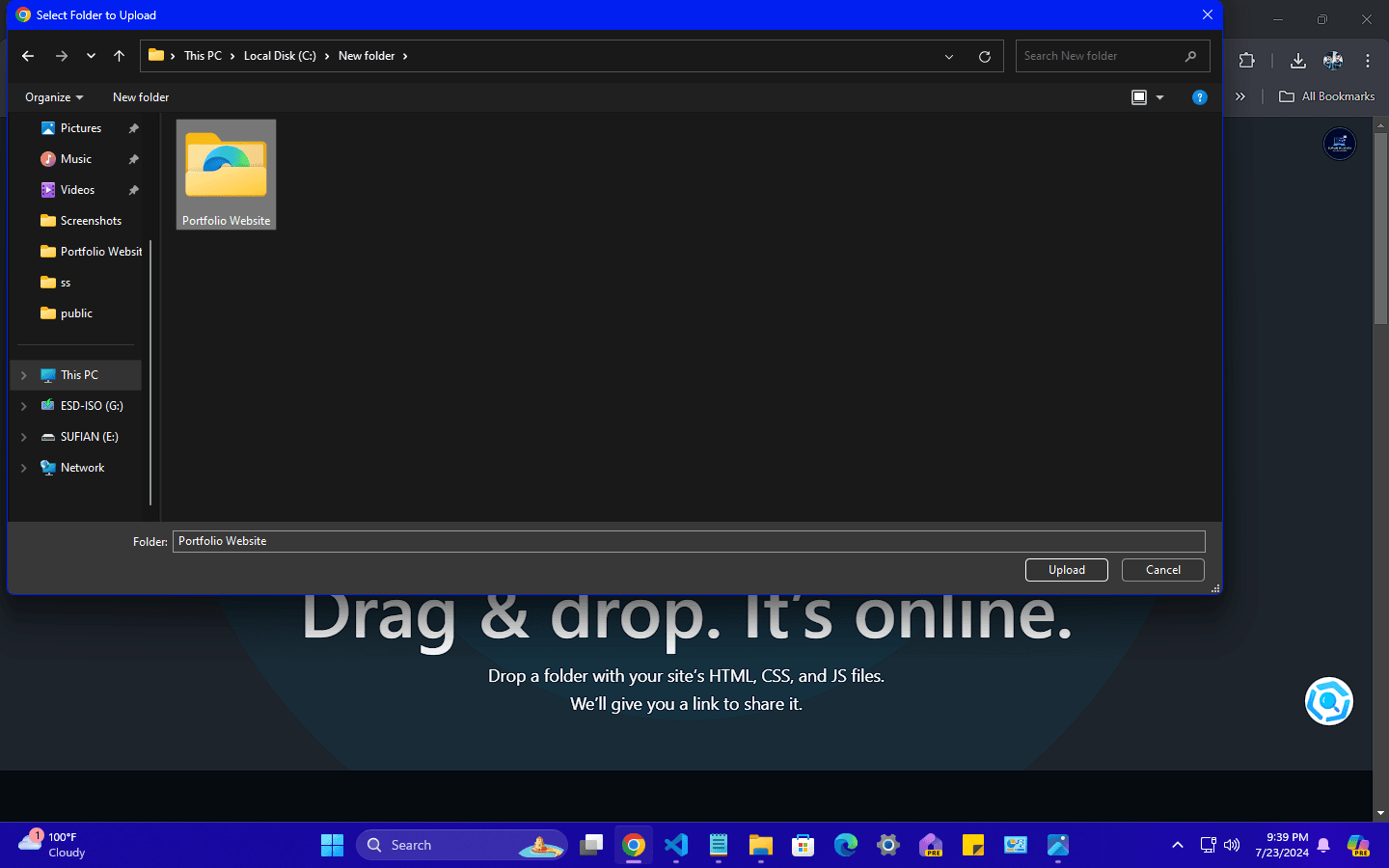Open Microsoft Store from taskbar

(x=803, y=845)
